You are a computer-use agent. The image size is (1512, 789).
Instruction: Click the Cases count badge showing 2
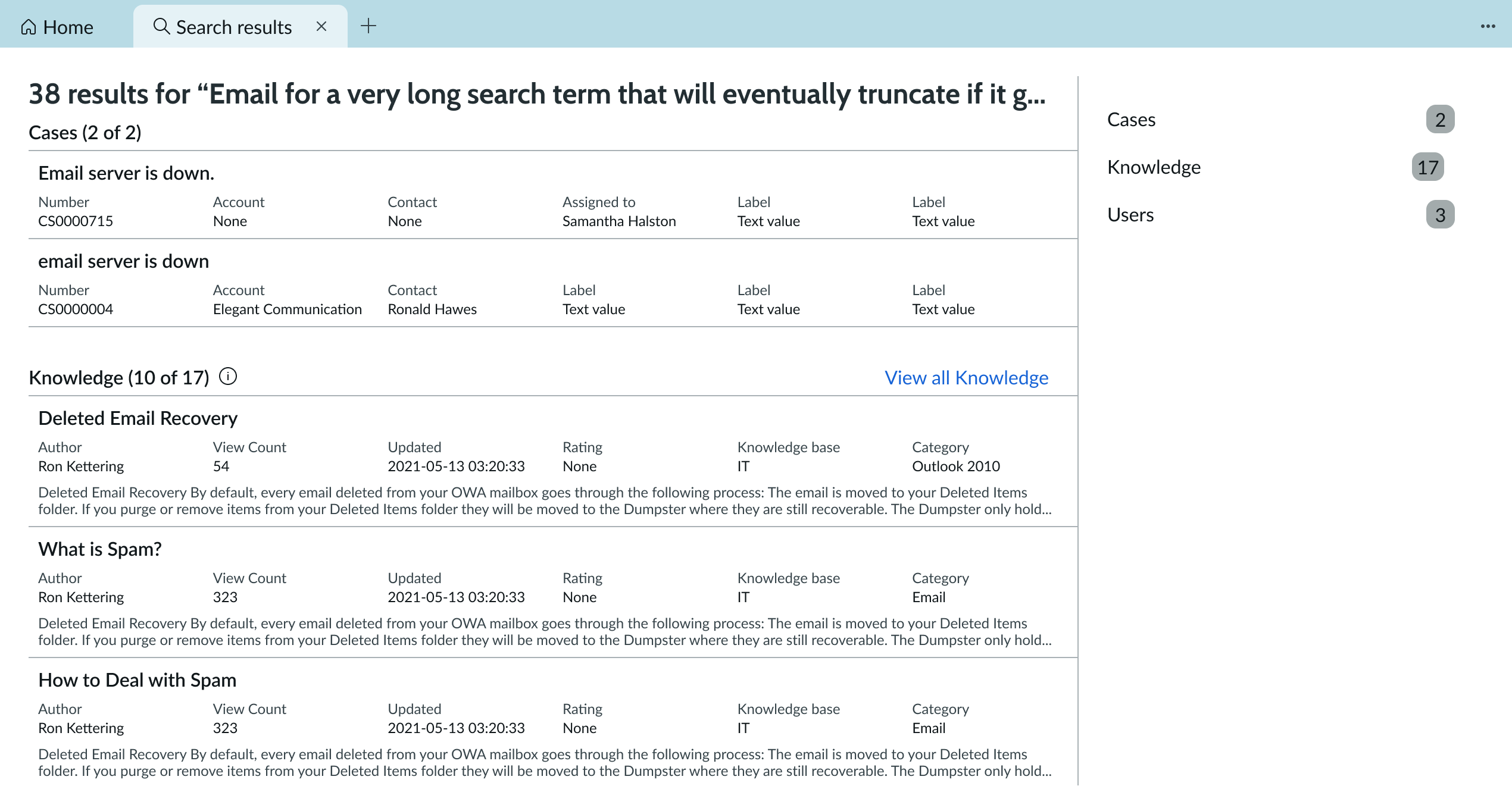pyautogui.click(x=1440, y=119)
